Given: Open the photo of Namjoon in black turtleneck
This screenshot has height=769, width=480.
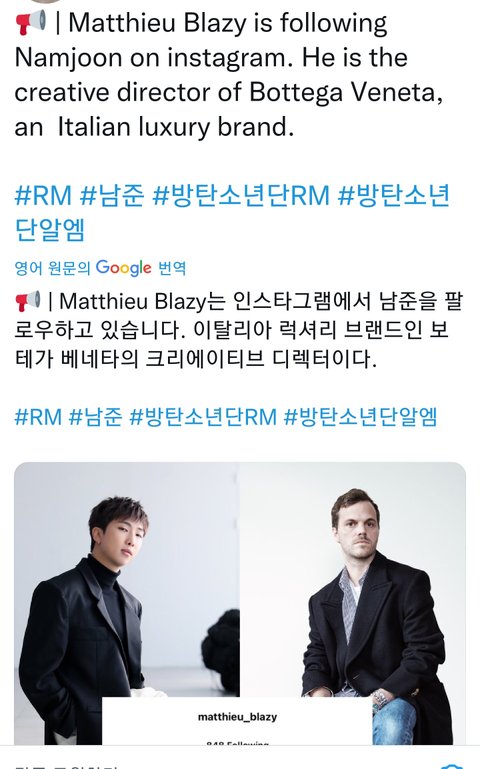Looking at the screenshot, I should tap(126, 603).
